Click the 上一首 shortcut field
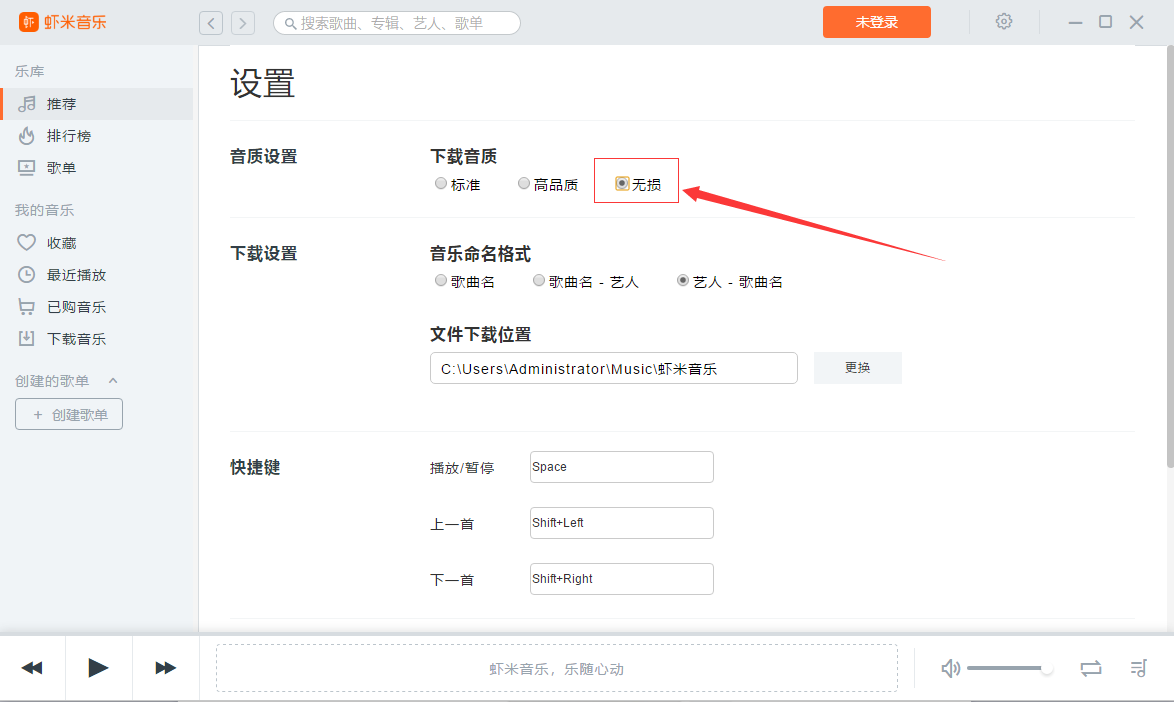The image size is (1174, 702). (621, 523)
